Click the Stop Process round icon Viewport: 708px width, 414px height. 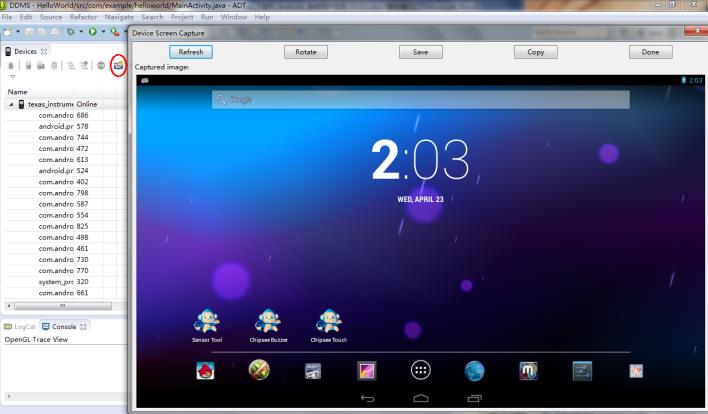101,66
